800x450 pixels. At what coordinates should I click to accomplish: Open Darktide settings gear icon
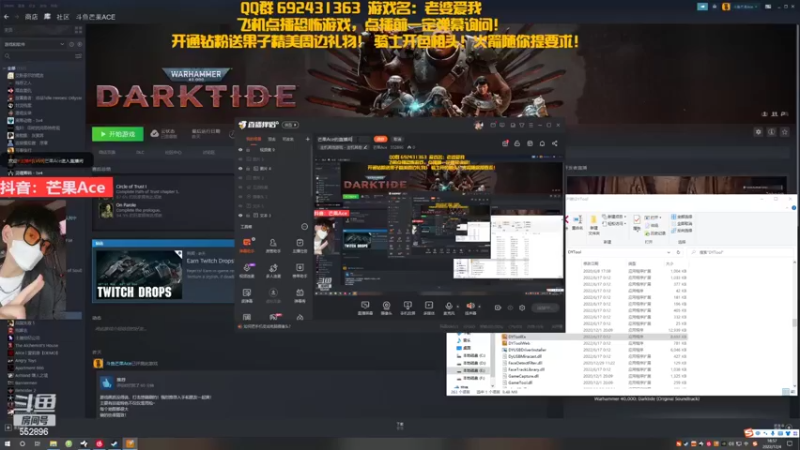coord(758,132)
